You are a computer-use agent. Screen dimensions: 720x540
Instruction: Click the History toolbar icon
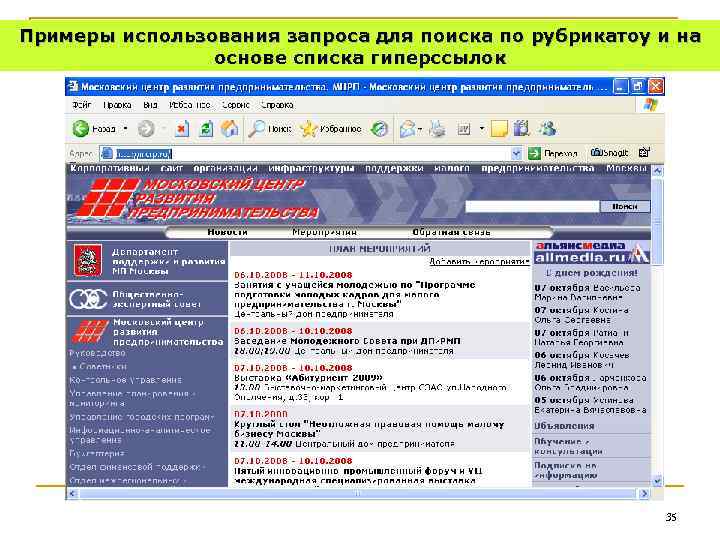[379, 129]
